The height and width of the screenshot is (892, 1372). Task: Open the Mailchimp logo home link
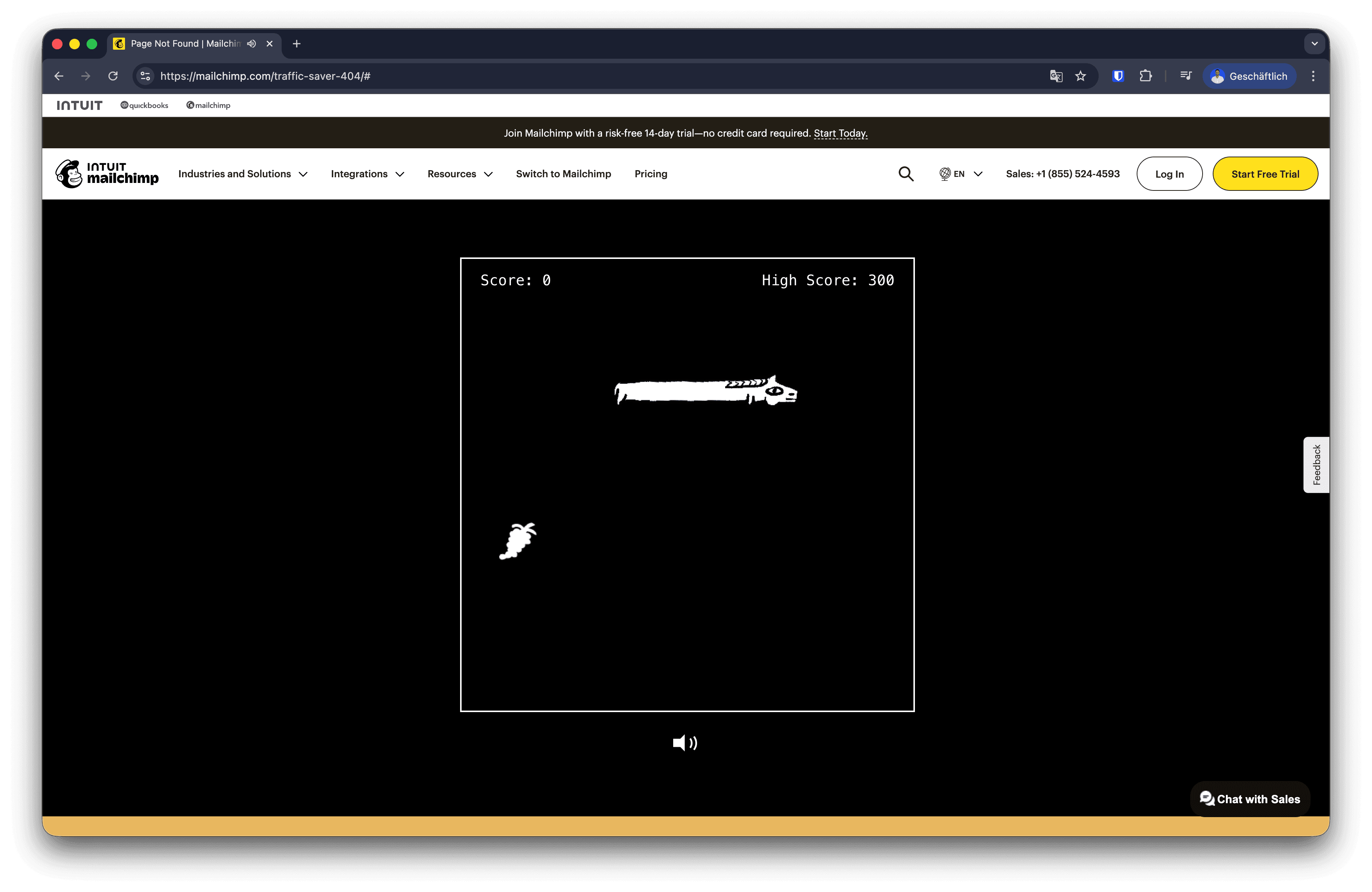coord(107,174)
